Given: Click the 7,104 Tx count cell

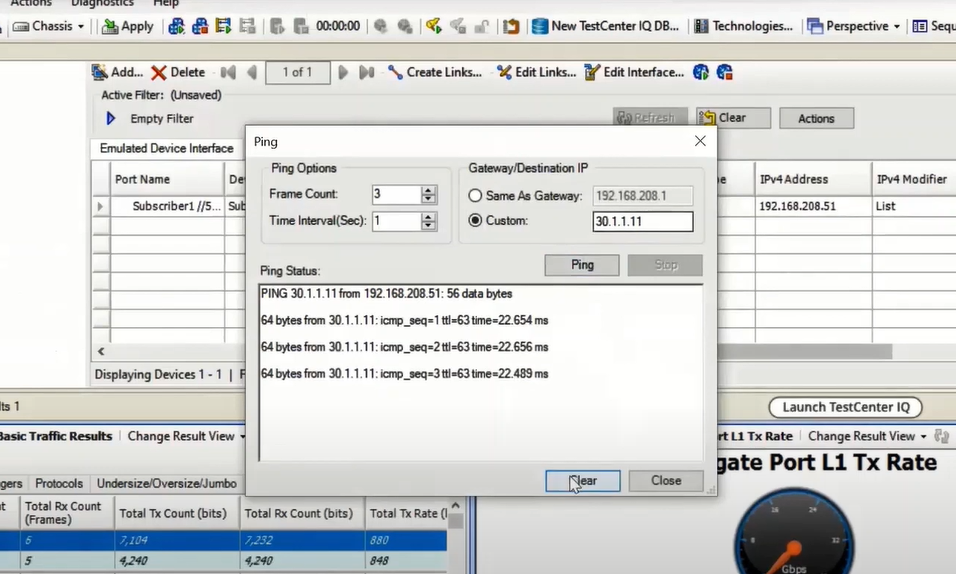Looking at the screenshot, I should point(177,540).
